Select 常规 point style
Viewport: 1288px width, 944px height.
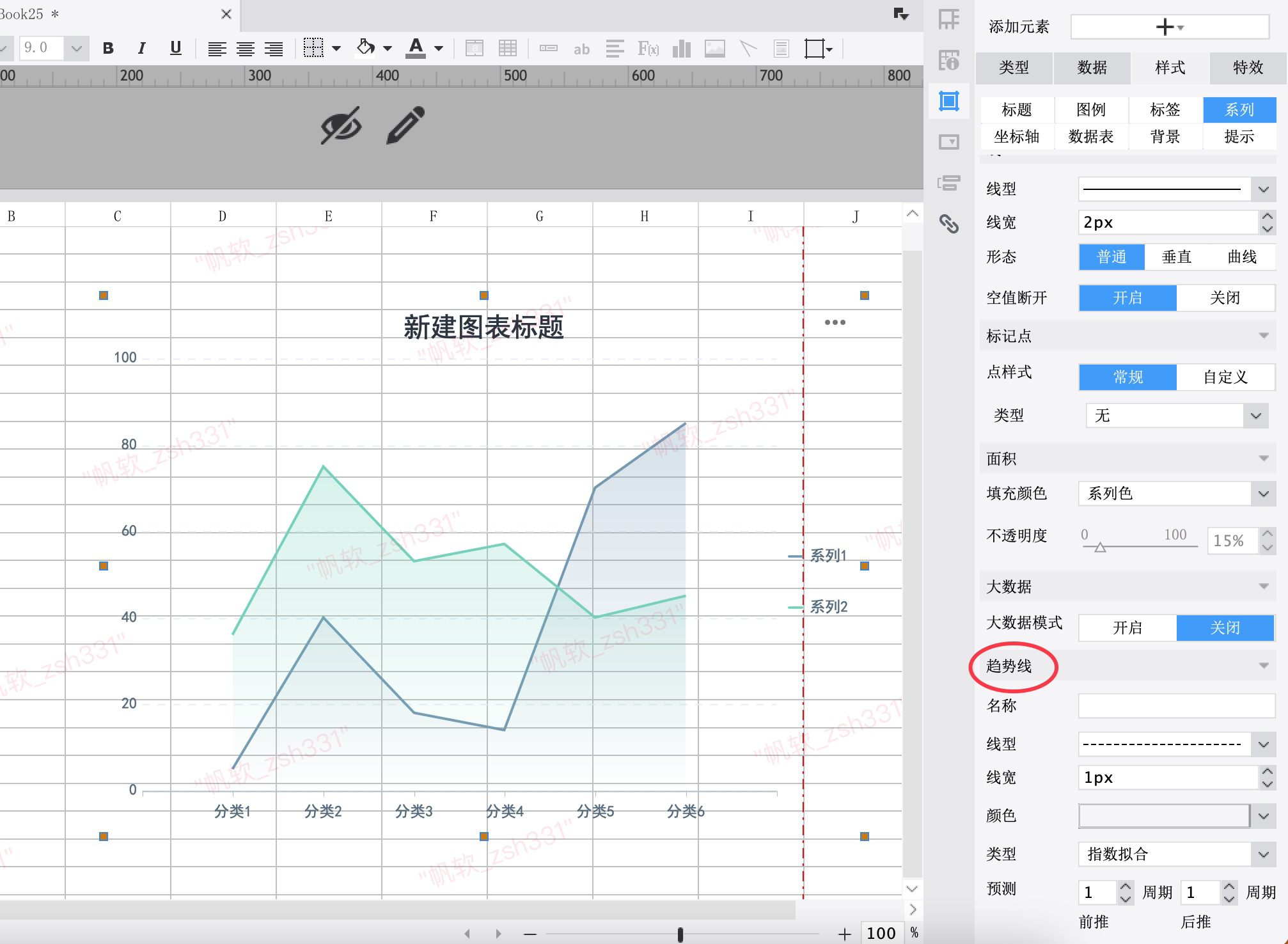click(1127, 377)
